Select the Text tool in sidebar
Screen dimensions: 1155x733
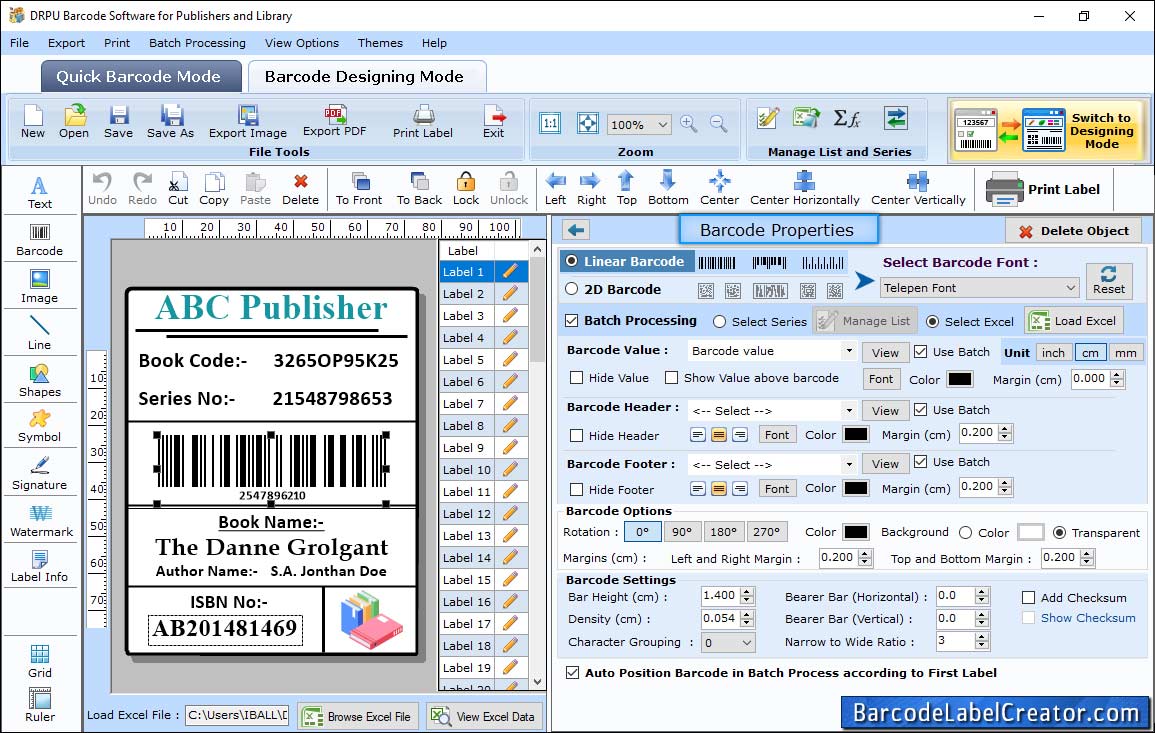coord(40,193)
